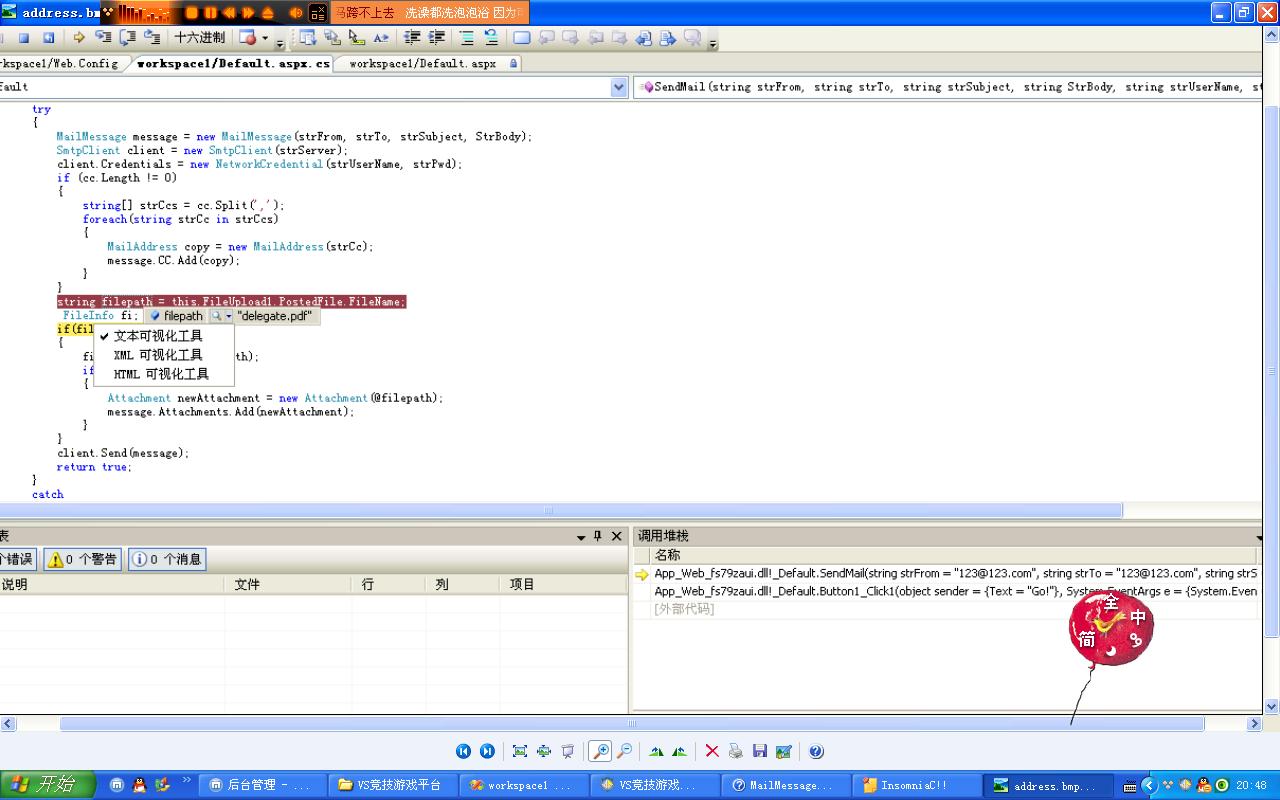Switch to workspace1/Default.aspx tab
The image size is (1280, 800).
(x=422, y=63)
